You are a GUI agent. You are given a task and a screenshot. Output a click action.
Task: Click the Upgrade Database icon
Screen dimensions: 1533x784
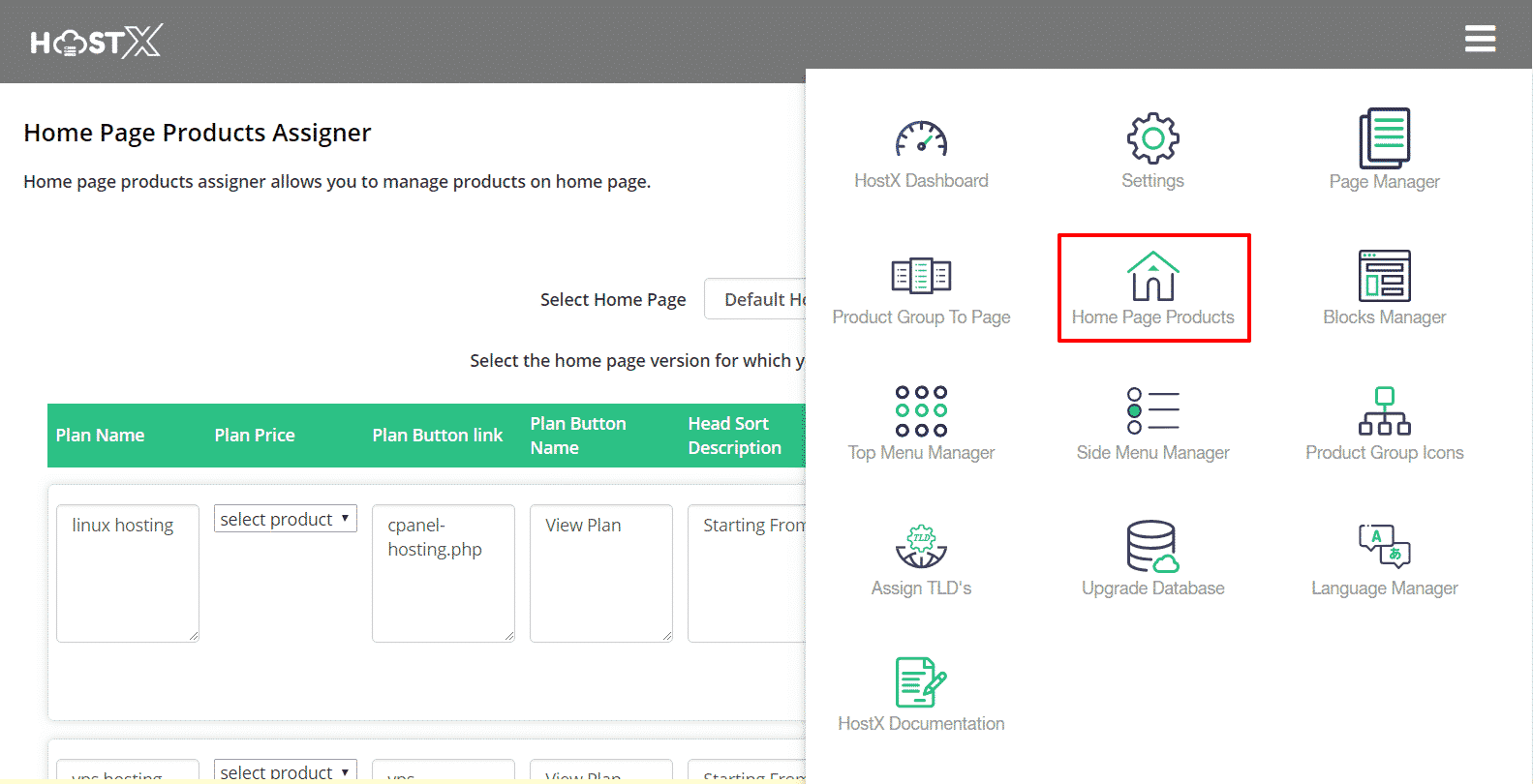[x=1152, y=547]
